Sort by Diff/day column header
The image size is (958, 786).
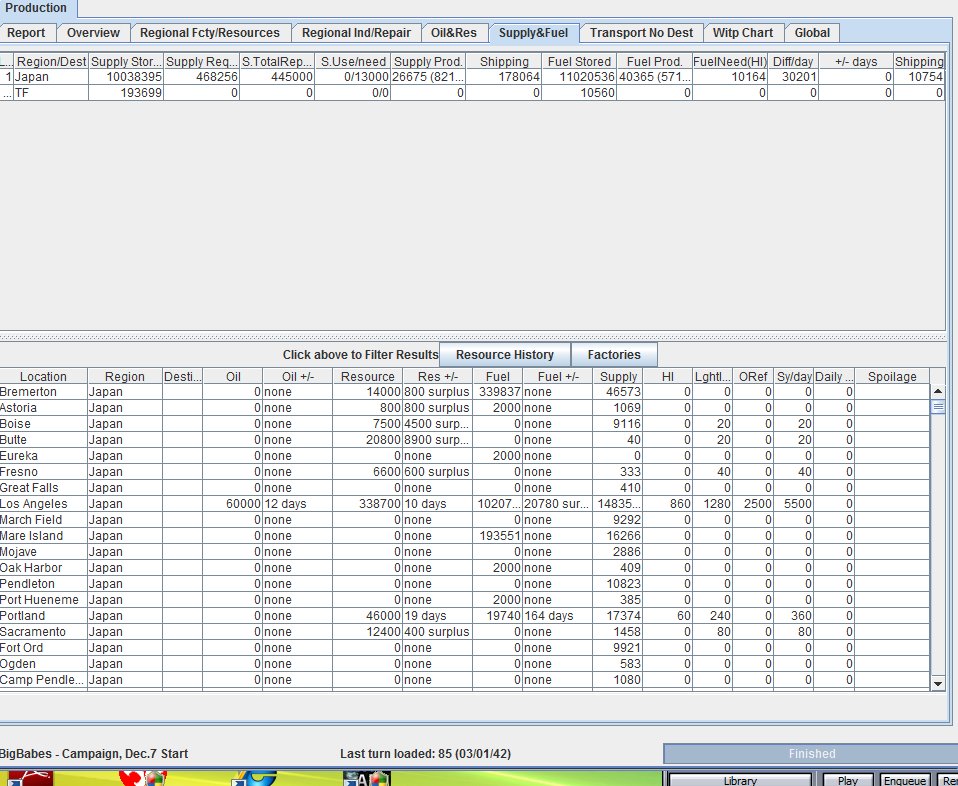click(793, 62)
